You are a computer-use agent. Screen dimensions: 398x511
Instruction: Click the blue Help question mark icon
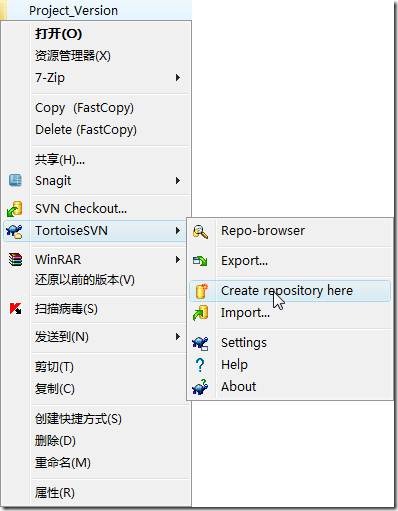click(x=200, y=365)
